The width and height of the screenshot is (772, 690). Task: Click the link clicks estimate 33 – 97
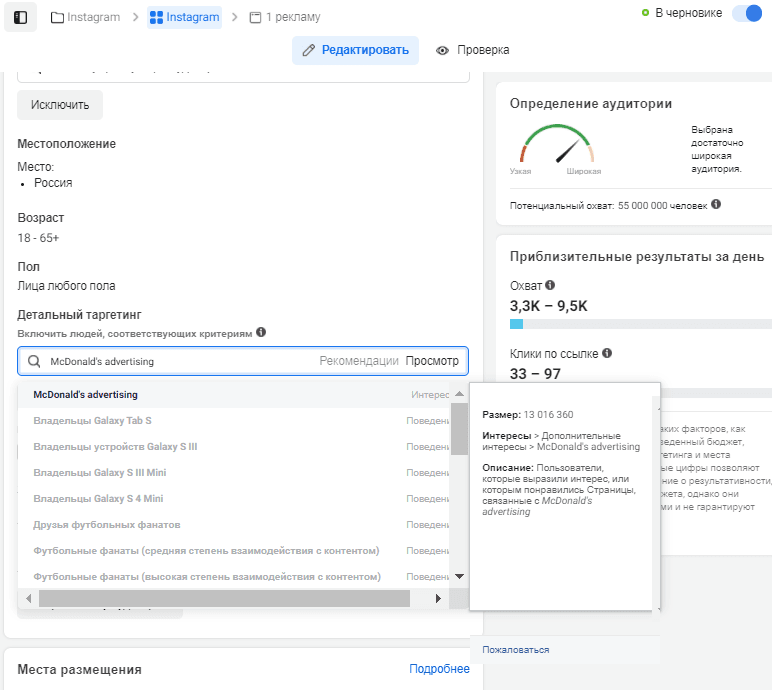[x=535, y=374]
